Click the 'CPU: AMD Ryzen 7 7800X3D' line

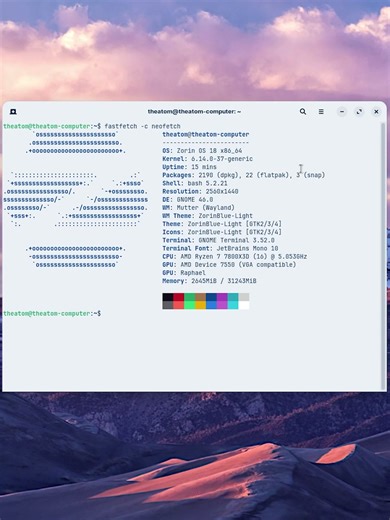pos(235,257)
